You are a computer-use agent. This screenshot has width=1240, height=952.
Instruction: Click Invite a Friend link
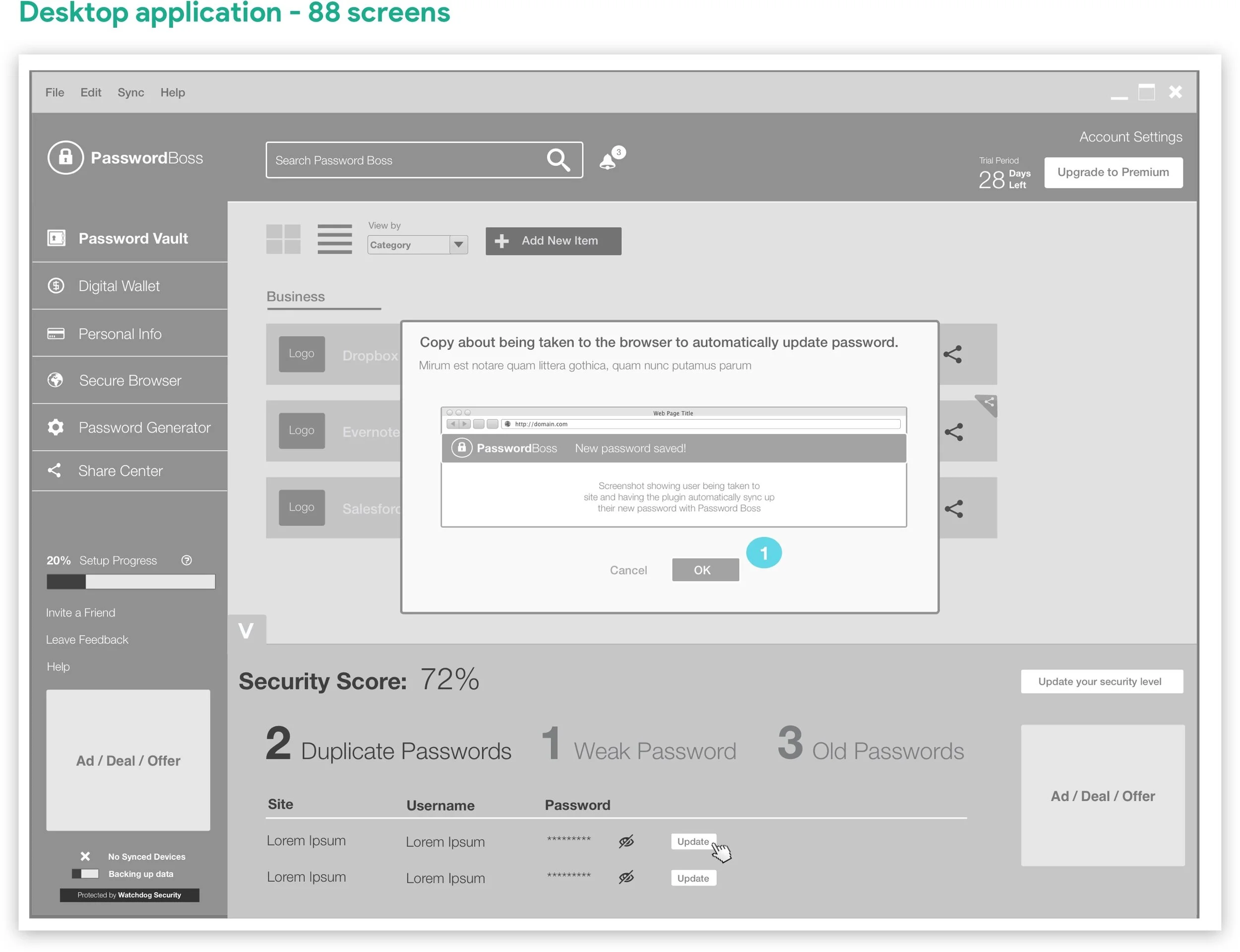click(x=80, y=613)
